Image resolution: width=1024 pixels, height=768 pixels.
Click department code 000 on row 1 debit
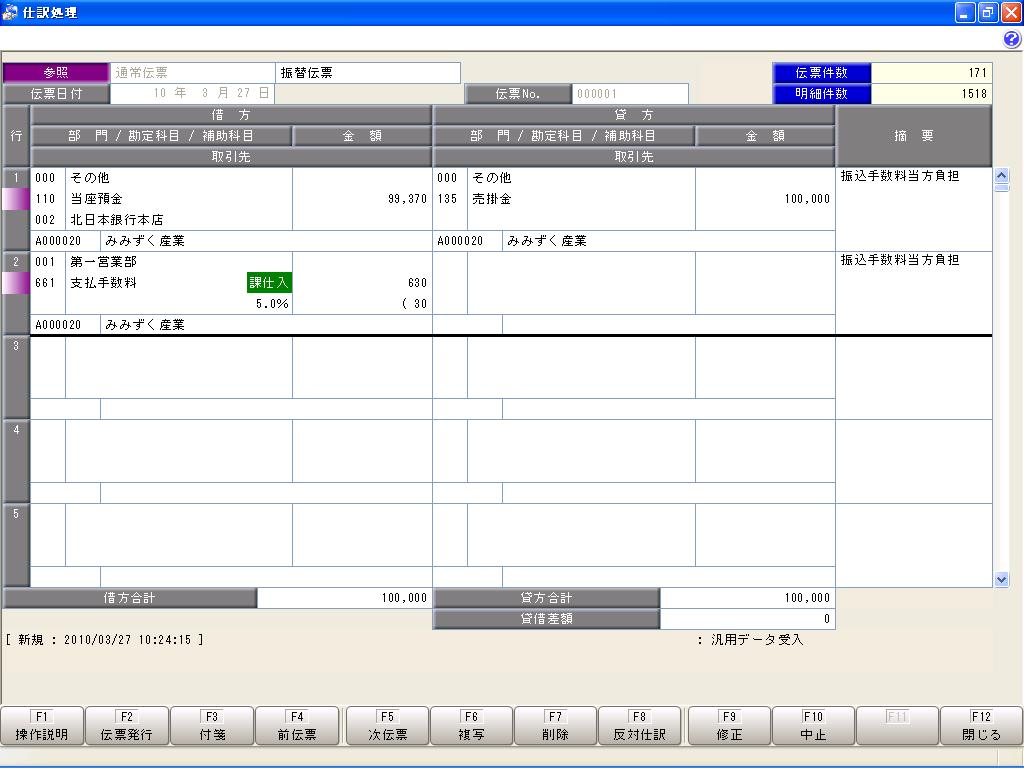coord(45,178)
